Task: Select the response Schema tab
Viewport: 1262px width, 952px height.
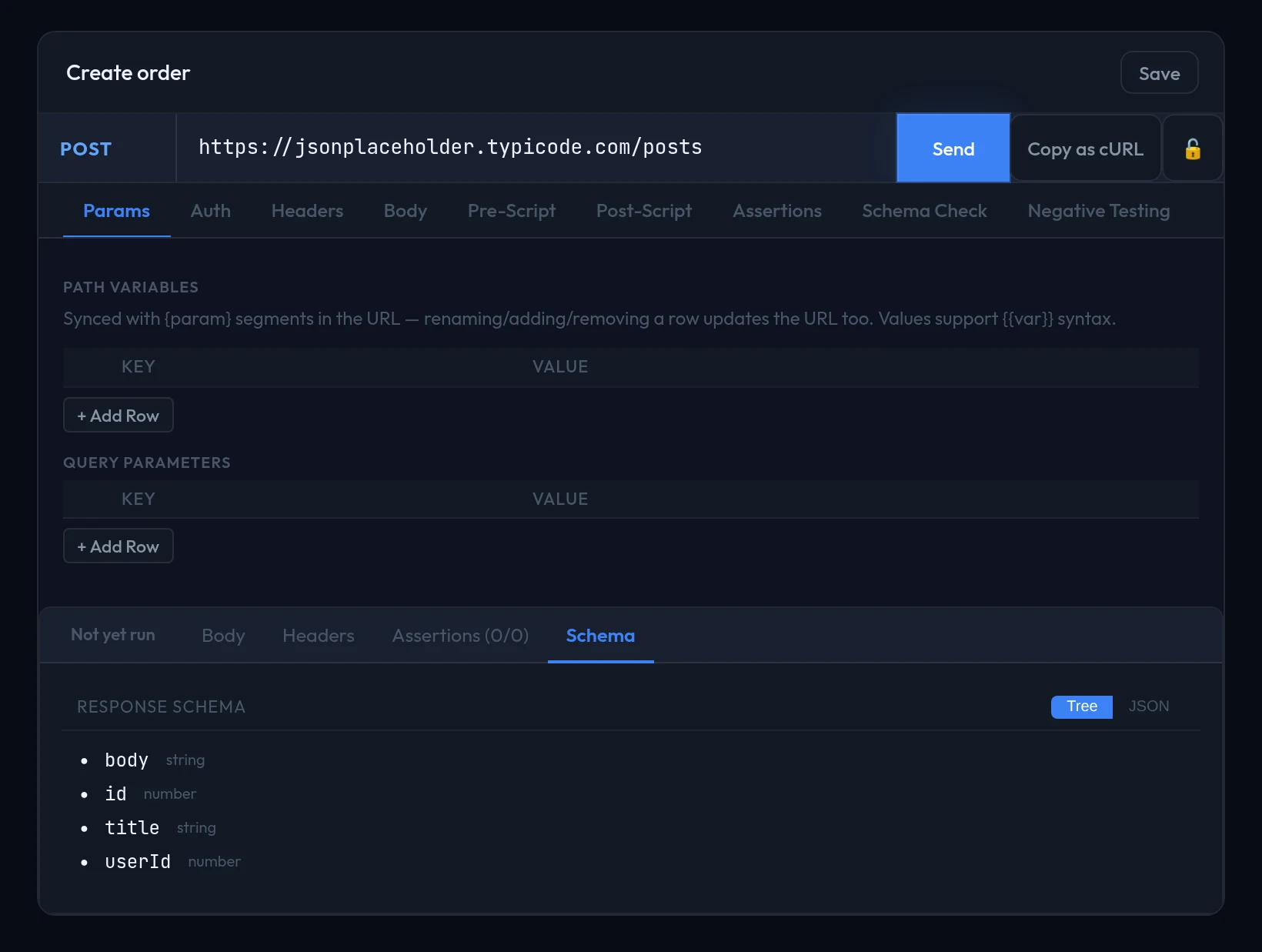Action: [x=600, y=636]
